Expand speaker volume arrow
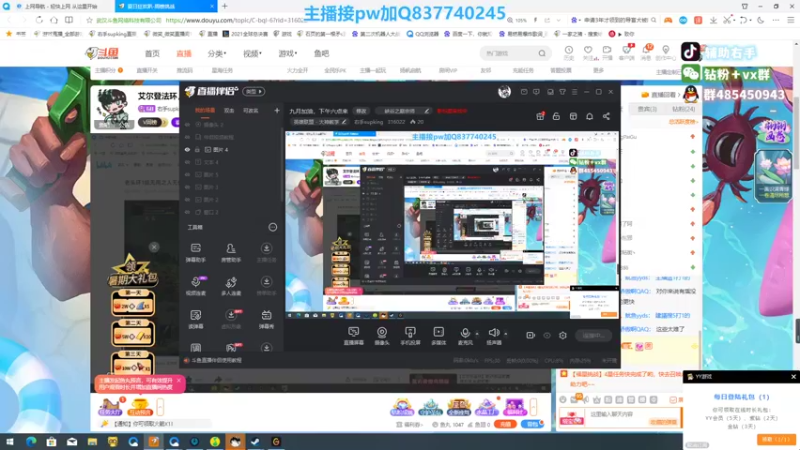800x450 pixels. click(x=506, y=334)
